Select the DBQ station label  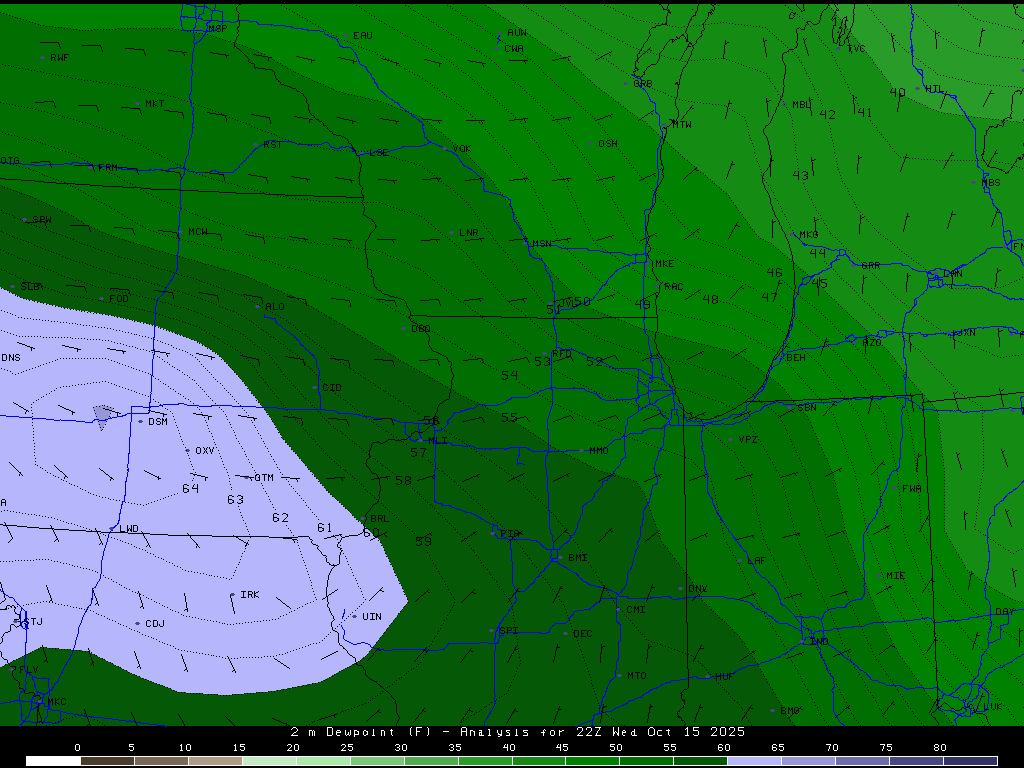(x=421, y=329)
